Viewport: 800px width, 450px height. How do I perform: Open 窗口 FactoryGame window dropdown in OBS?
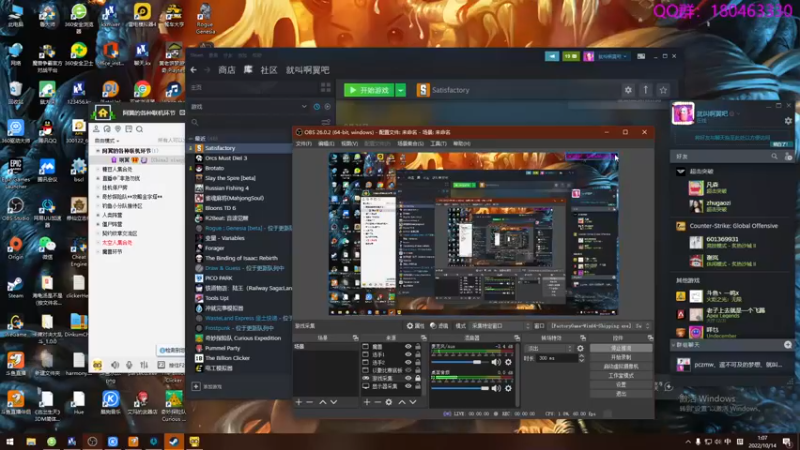tap(599, 326)
